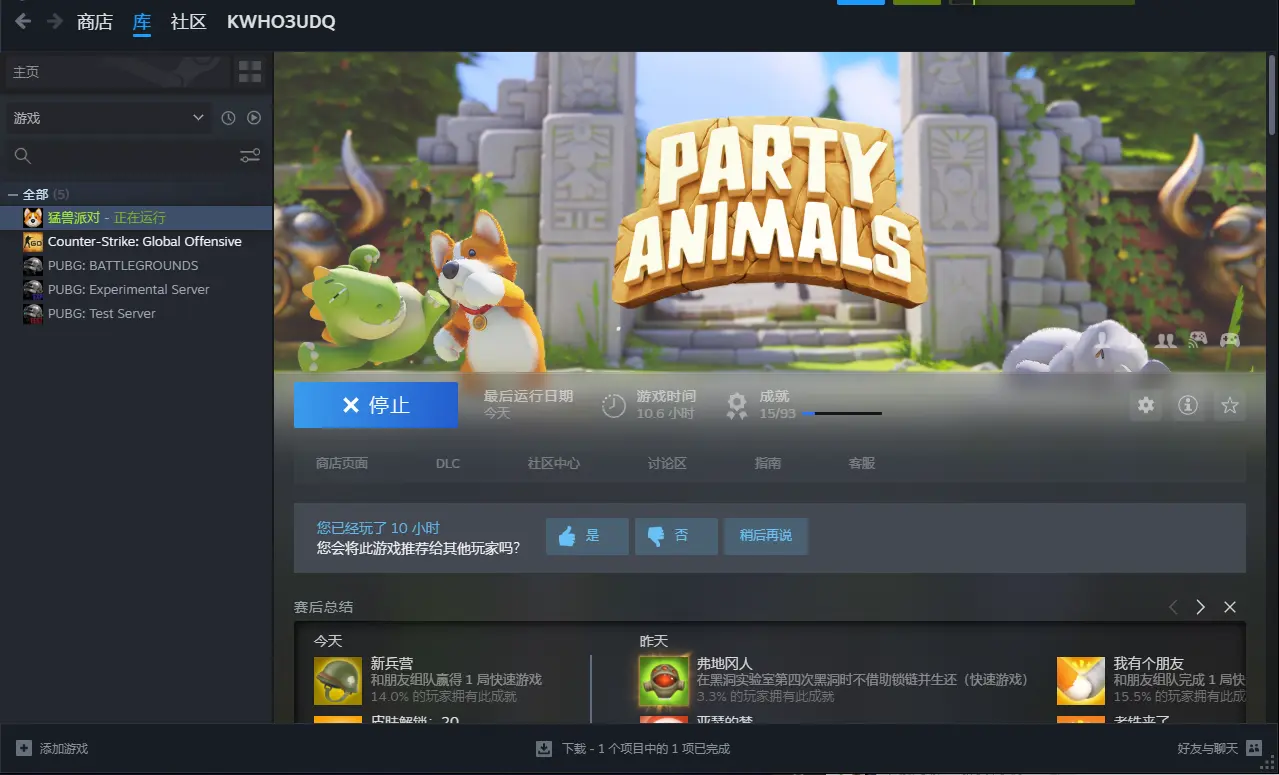1279x775 pixels.
Task: Toggle sort by recent activity clock icon
Action: coord(228,118)
